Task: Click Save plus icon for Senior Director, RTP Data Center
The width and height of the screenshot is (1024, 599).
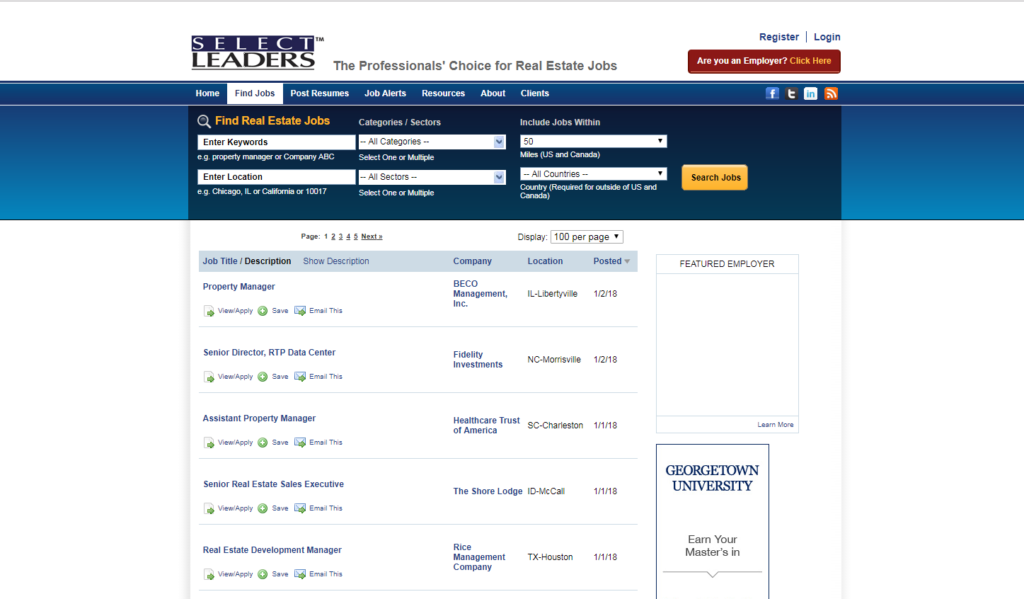Action: pos(263,377)
